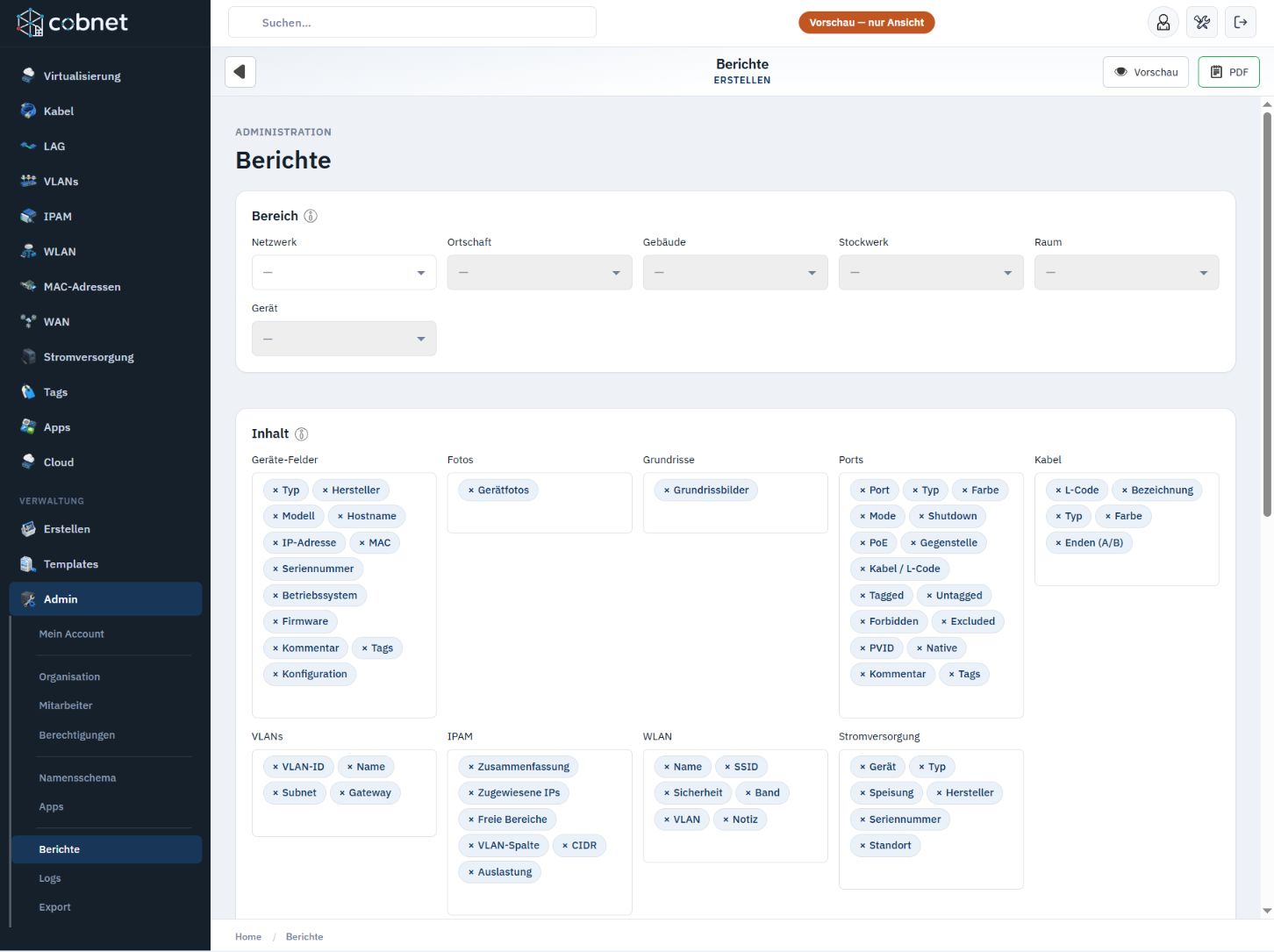Viewport: 1274px width, 952px height.
Task: Click the Kabel sidebar icon
Action: pyautogui.click(x=28, y=111)
